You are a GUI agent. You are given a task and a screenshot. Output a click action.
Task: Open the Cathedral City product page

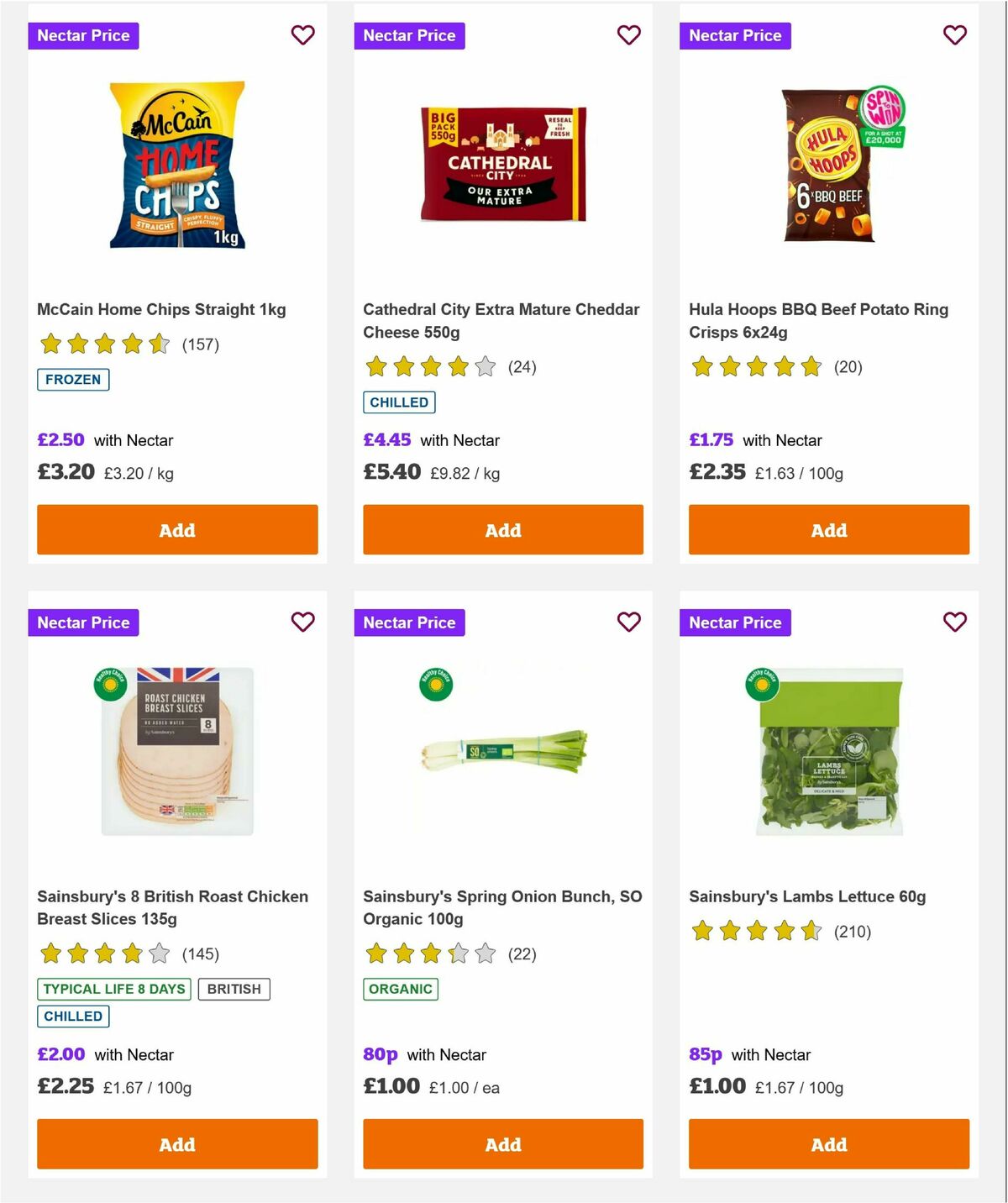point(501,320)
